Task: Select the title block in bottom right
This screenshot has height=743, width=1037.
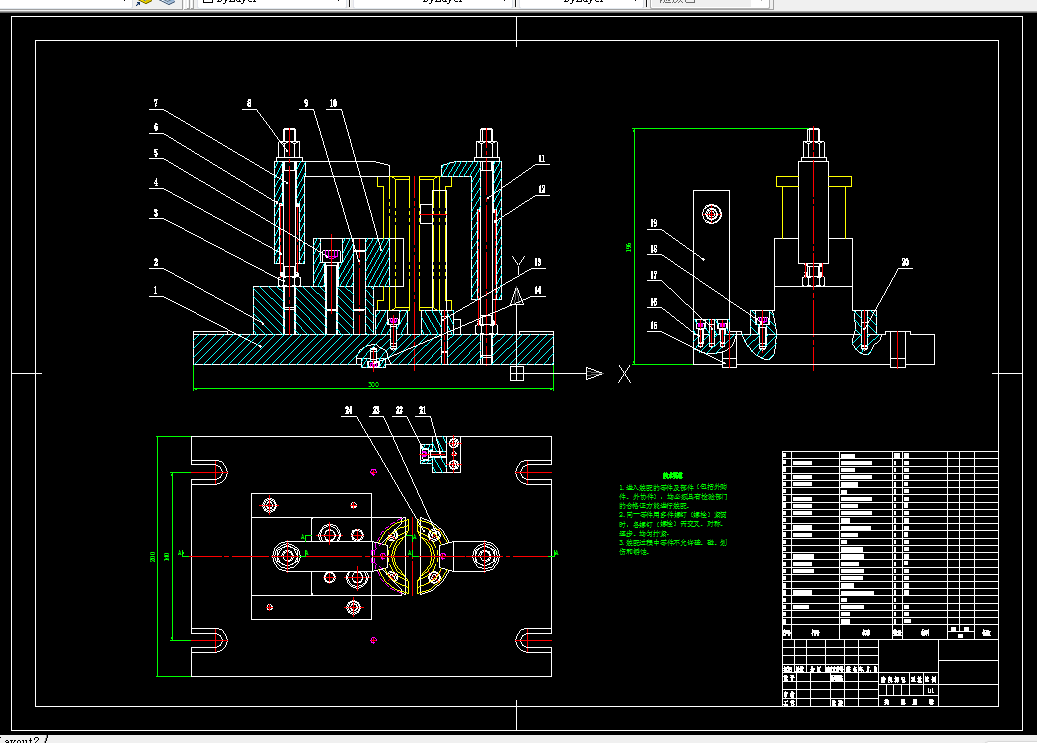Action: [890, 673]
